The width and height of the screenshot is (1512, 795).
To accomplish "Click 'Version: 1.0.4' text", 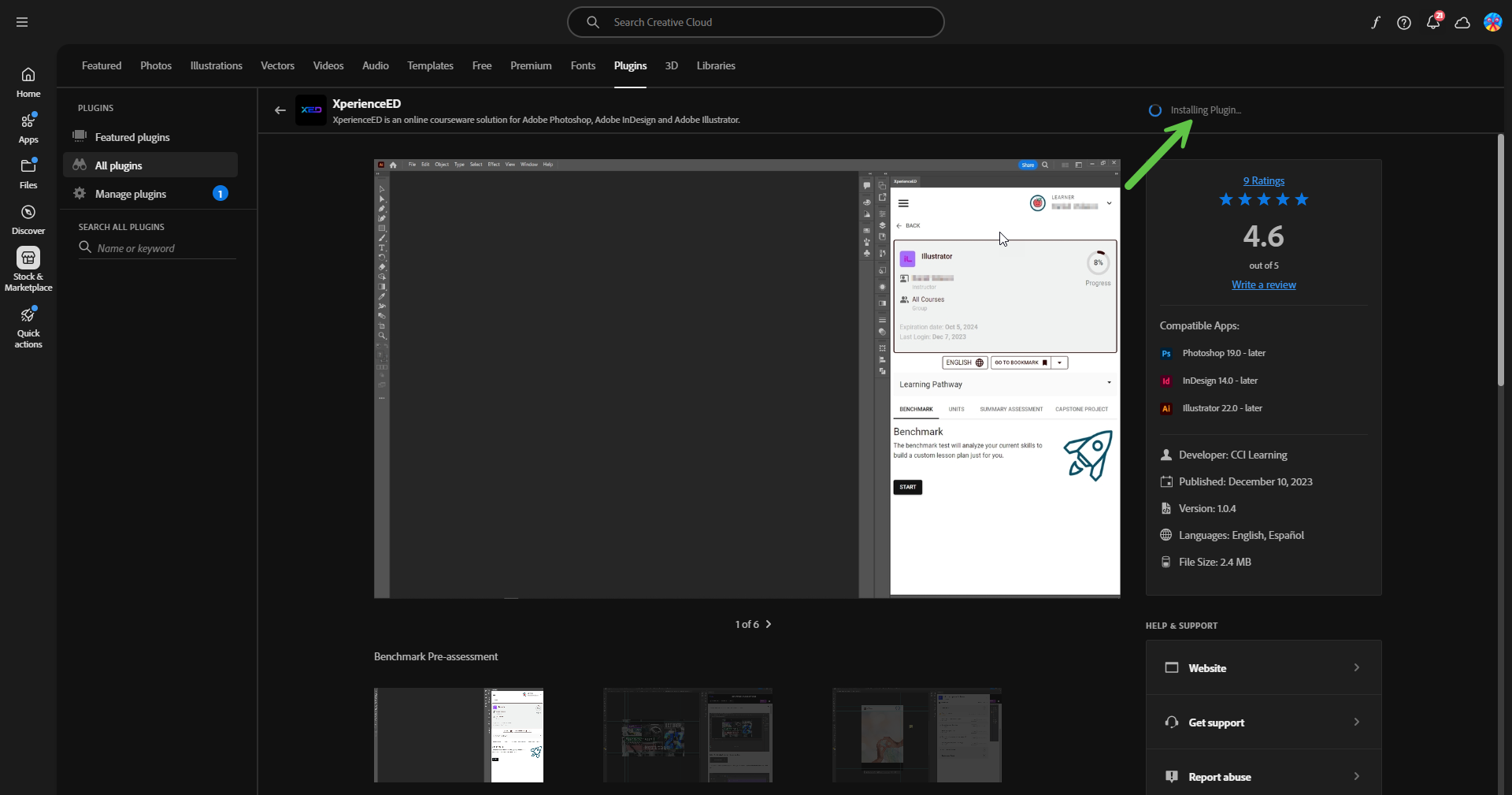I will pyautogui.click(x=1207, y=508).
